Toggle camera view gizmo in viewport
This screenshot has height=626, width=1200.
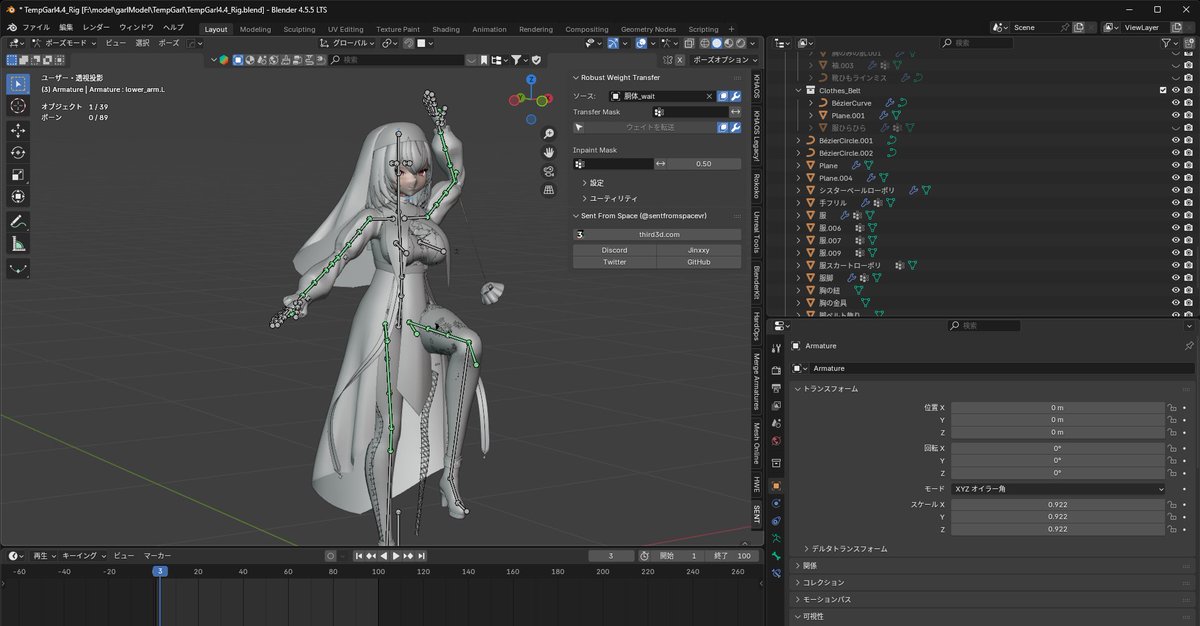click(x=549, y=170)
